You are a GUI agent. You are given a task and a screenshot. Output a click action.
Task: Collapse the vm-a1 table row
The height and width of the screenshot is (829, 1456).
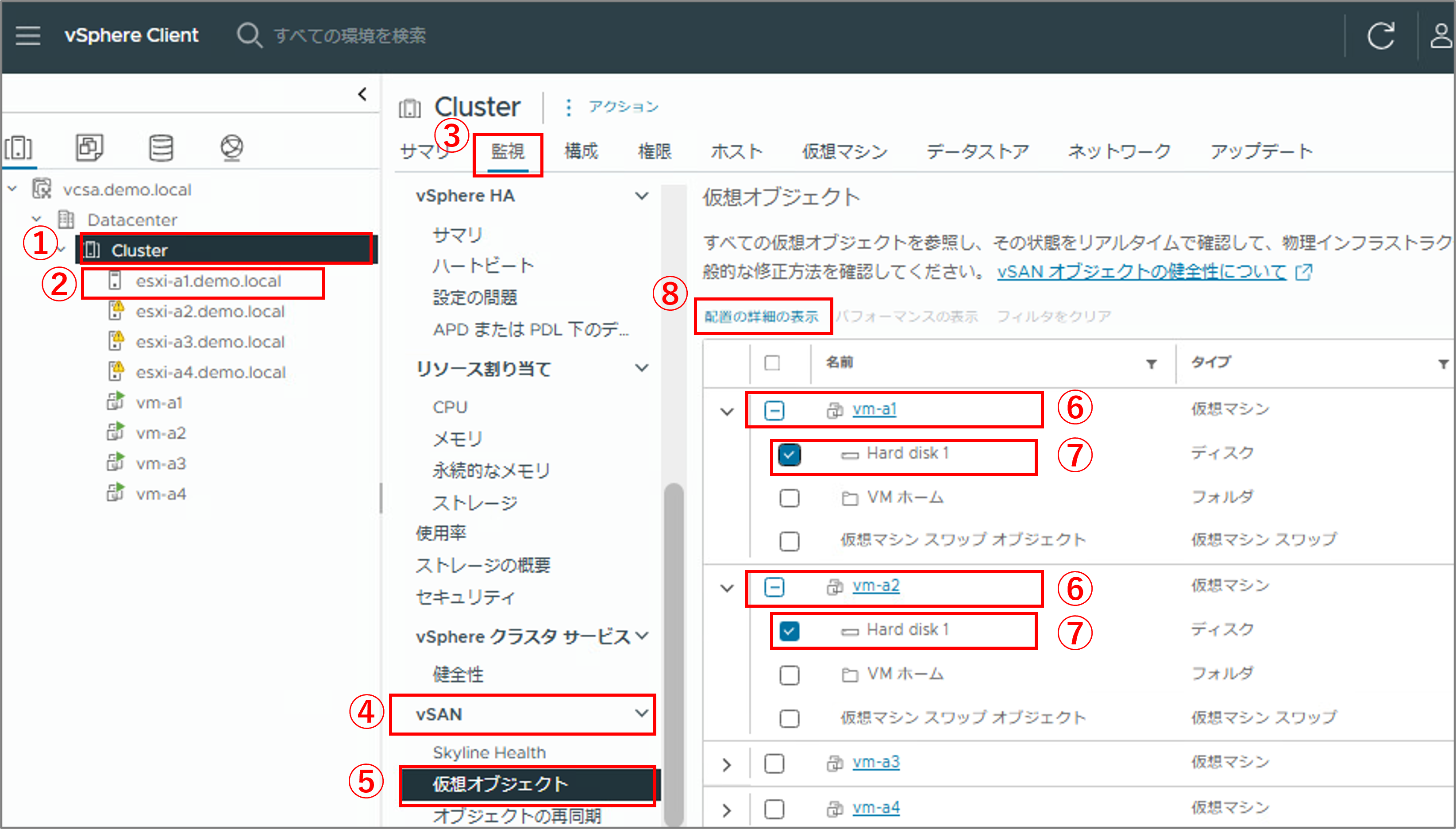(727, 411)
